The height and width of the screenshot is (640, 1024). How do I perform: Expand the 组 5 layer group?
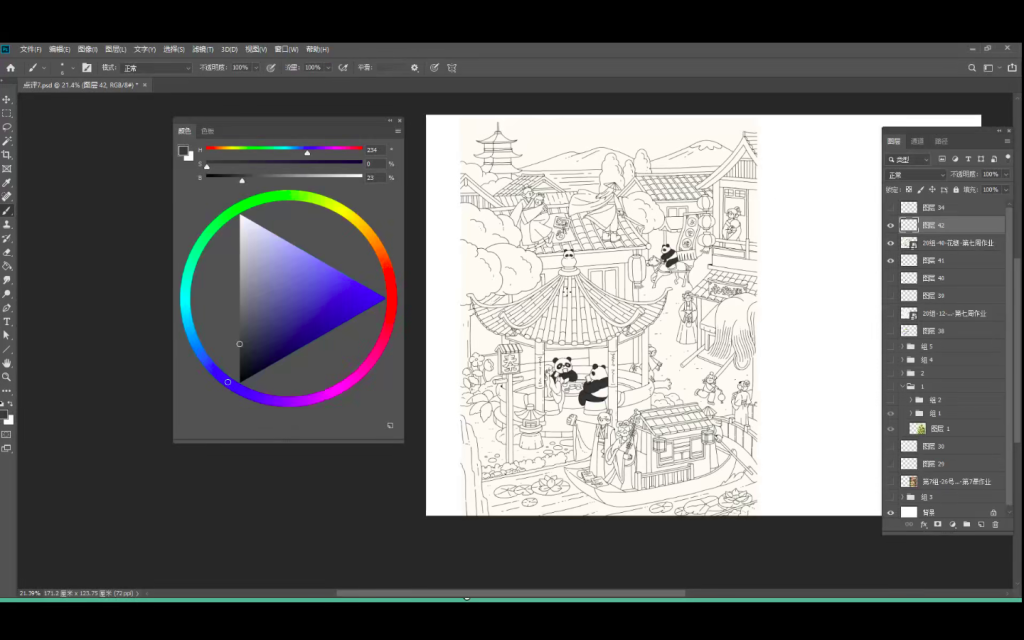coord(902,346)
